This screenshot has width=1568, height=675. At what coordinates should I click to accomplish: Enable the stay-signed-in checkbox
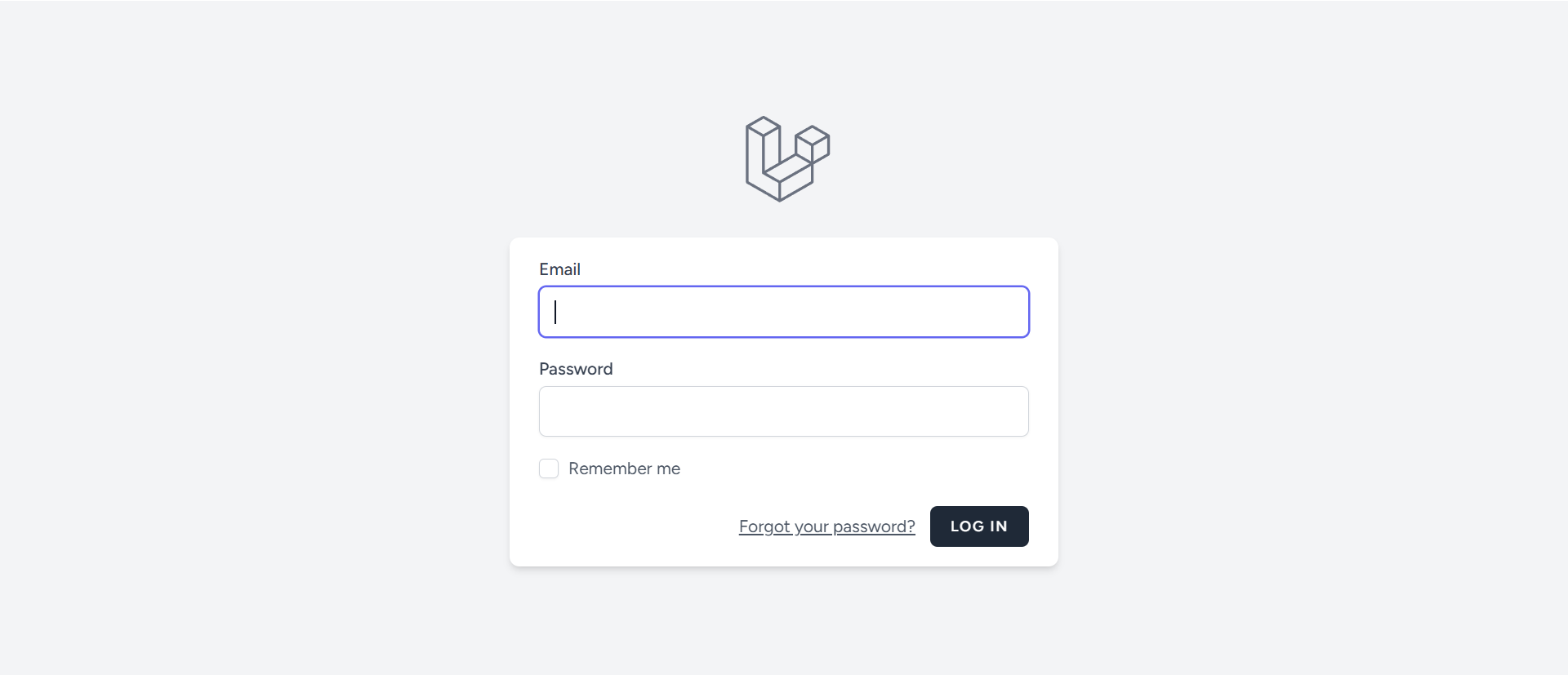pos(549,469)
